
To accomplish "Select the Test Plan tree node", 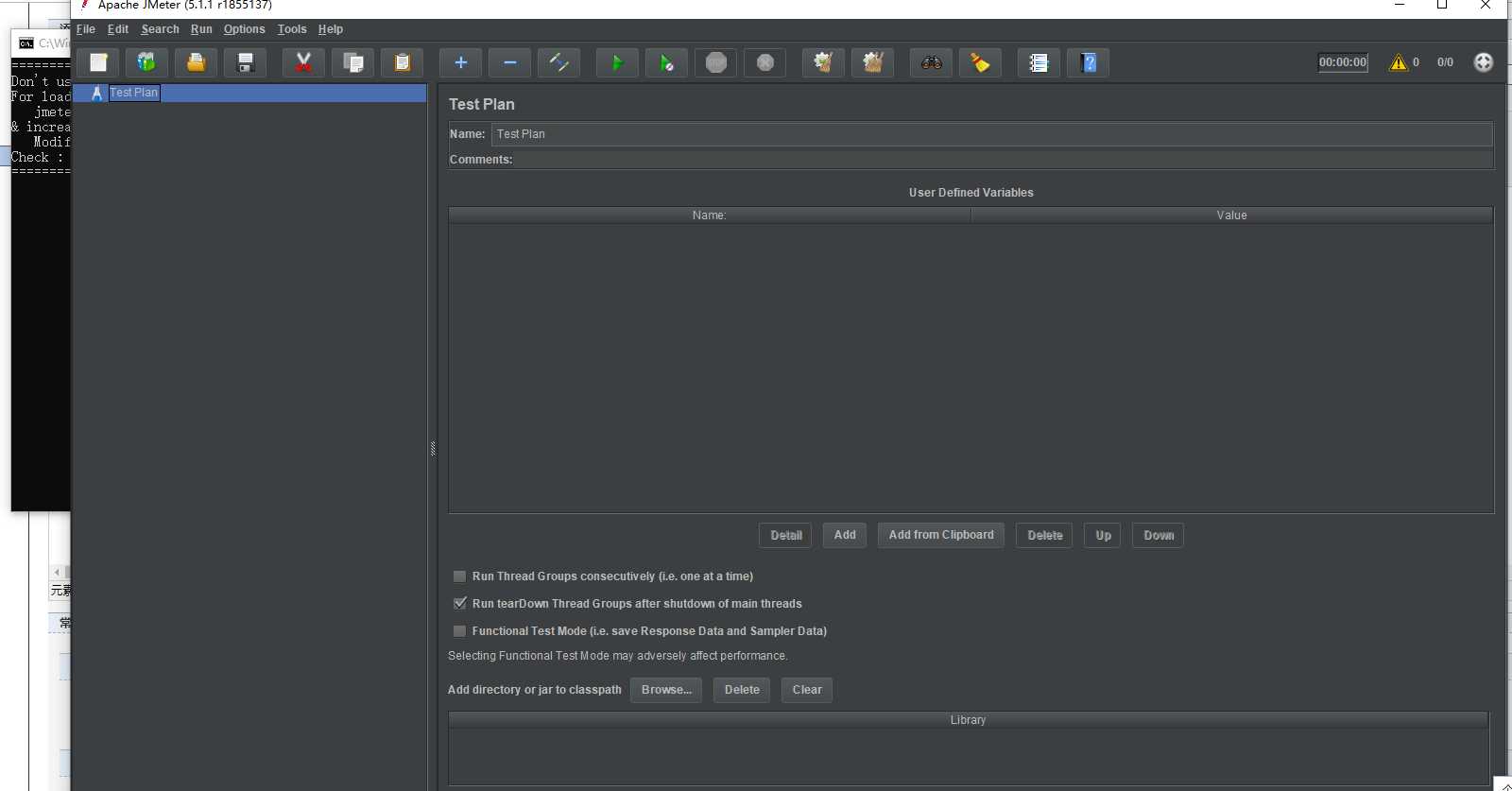I will pos(133,93).
